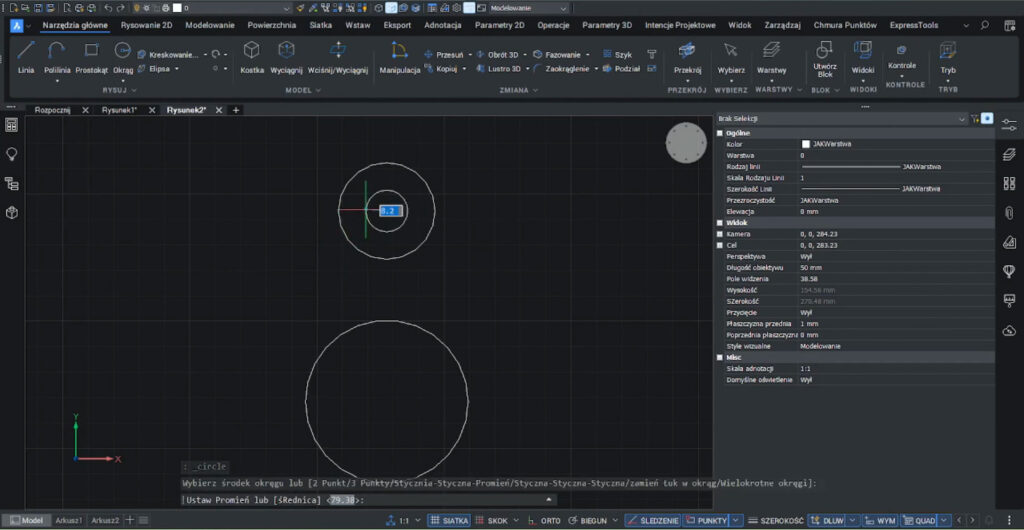Screen dimensions: 1024x530
Task: Open the Chmura Punktów ribbon tab
Action: (845, 25)
